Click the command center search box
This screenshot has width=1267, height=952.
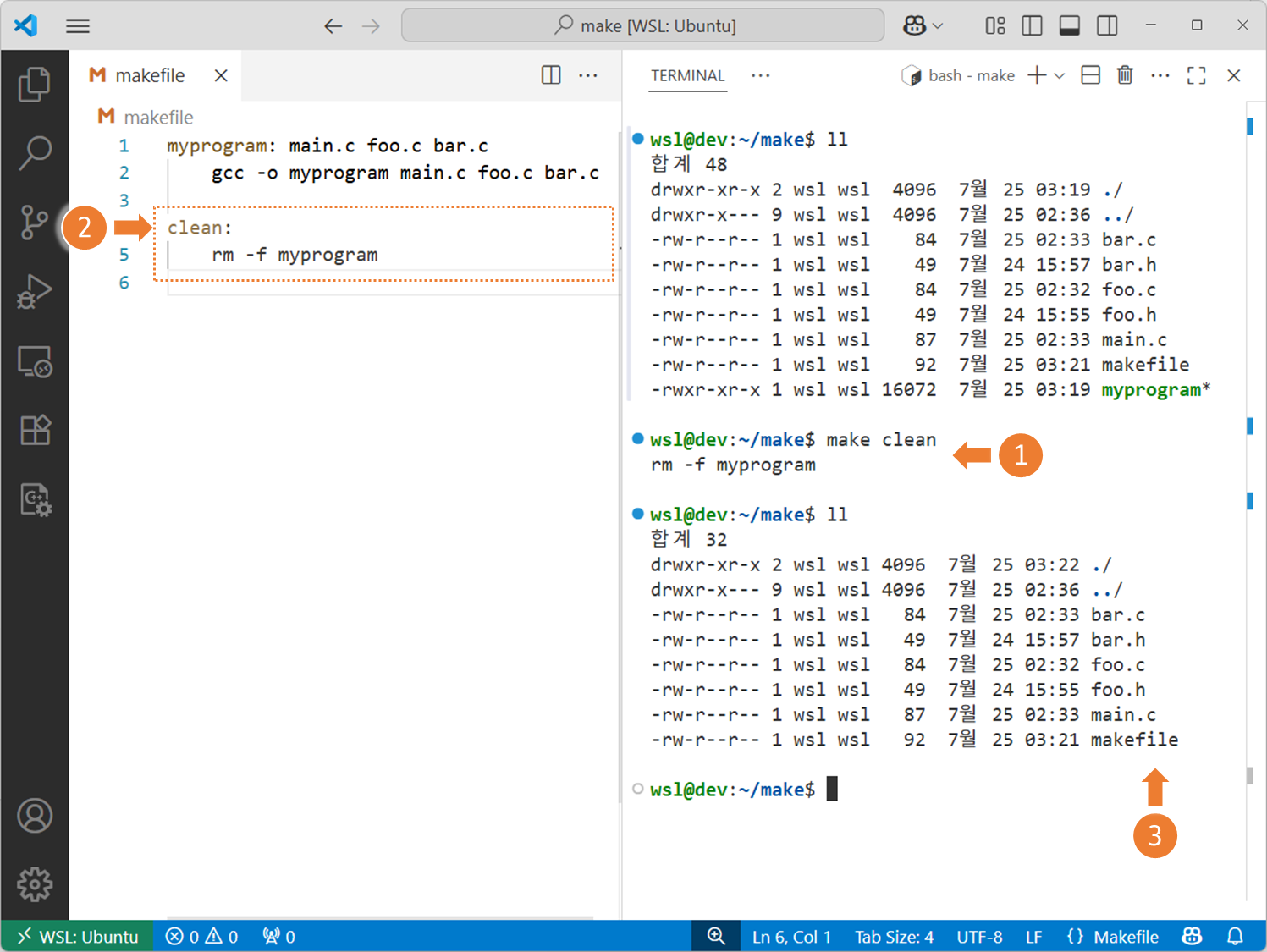pos(643,25)
